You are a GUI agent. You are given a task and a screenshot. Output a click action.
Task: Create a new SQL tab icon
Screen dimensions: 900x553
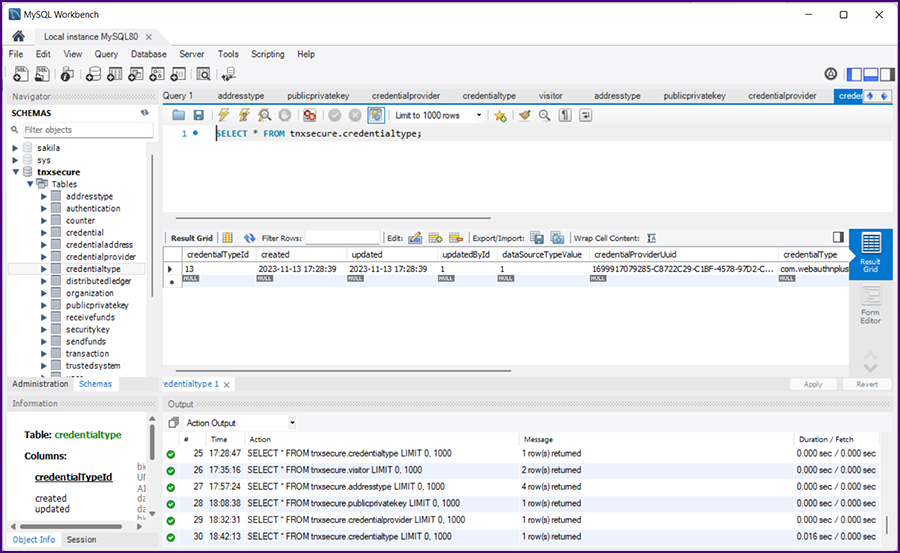[21, 74]
